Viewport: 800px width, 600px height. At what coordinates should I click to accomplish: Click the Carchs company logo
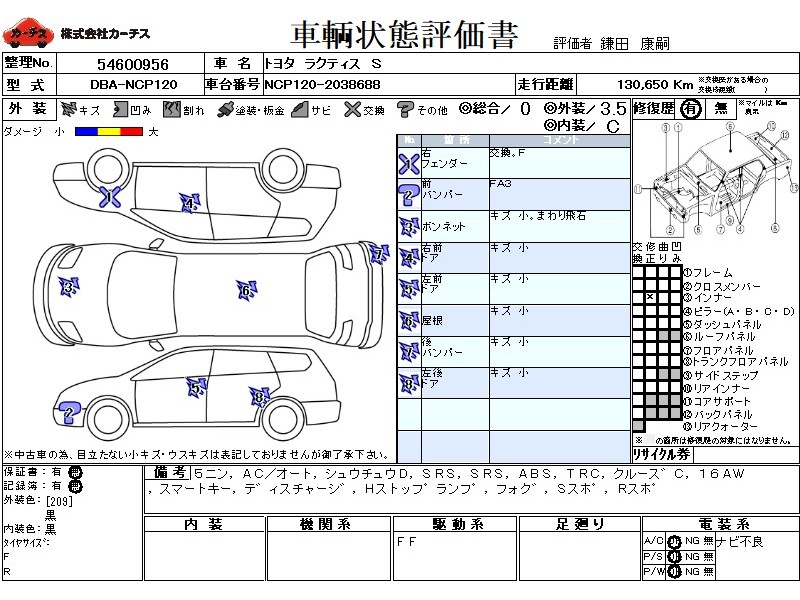tap(28, 33)
